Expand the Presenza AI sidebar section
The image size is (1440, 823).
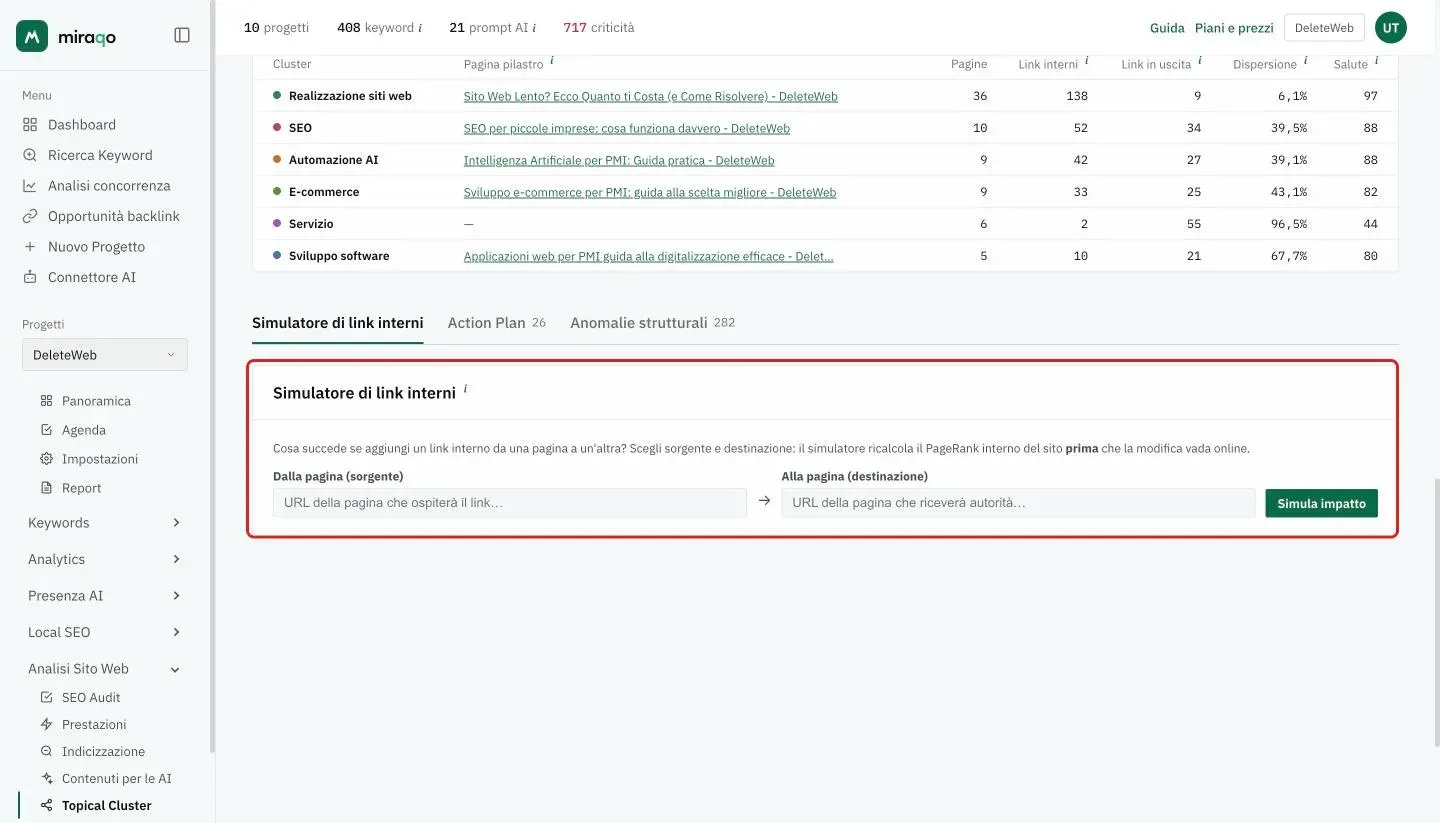point(105,596)
